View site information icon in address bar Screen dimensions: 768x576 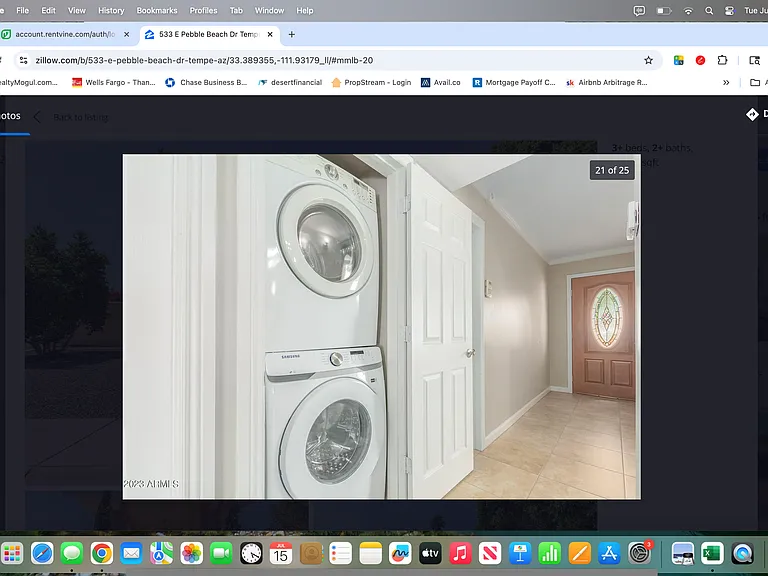tap(23, 60)
